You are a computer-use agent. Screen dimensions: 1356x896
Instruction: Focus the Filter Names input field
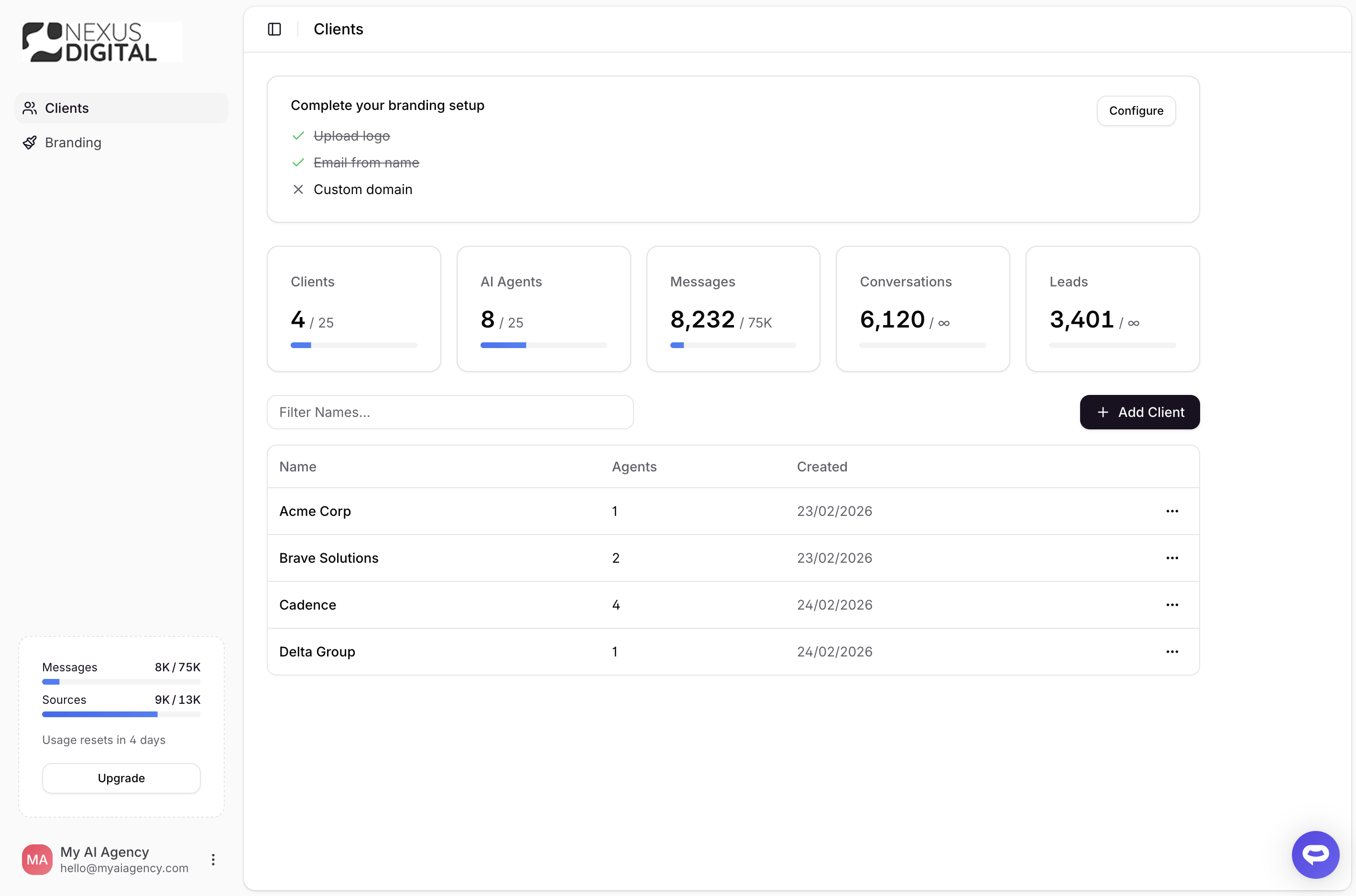(450, 412)
